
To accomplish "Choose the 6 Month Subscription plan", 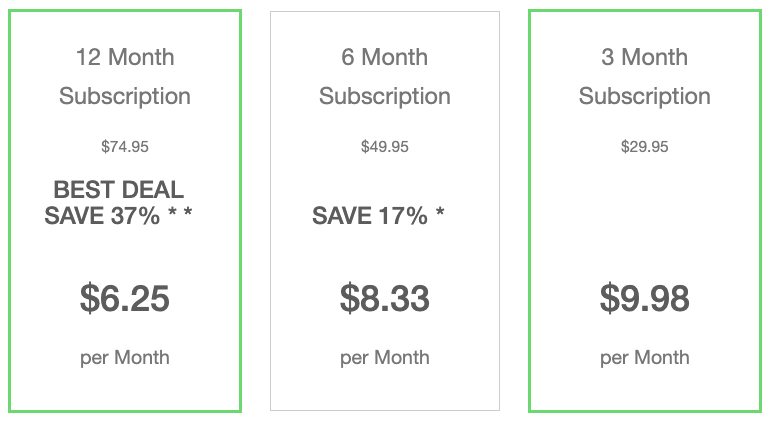I will (385, 211).
